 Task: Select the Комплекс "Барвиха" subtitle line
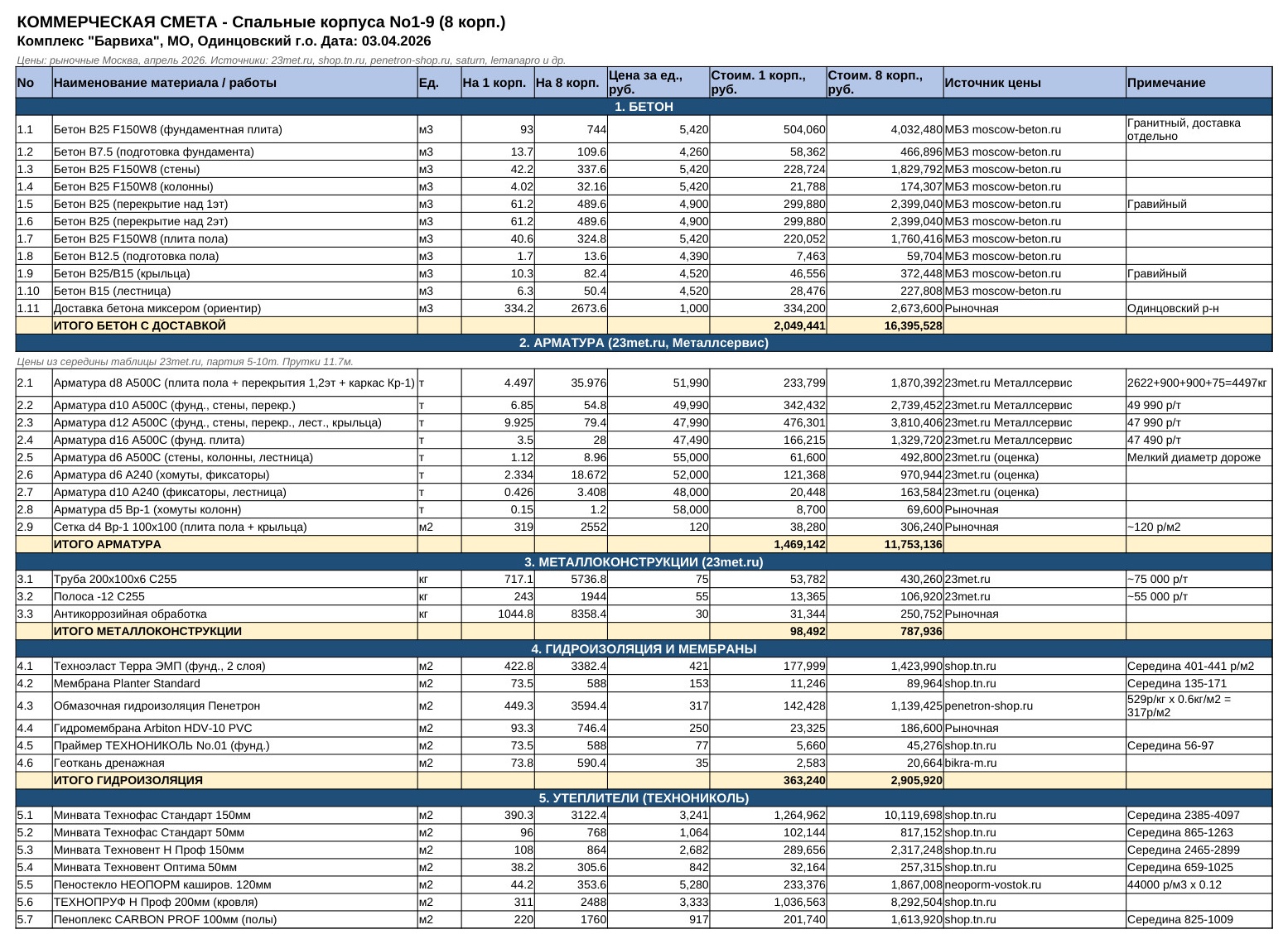pyautogui.click(x=224, y=41)
